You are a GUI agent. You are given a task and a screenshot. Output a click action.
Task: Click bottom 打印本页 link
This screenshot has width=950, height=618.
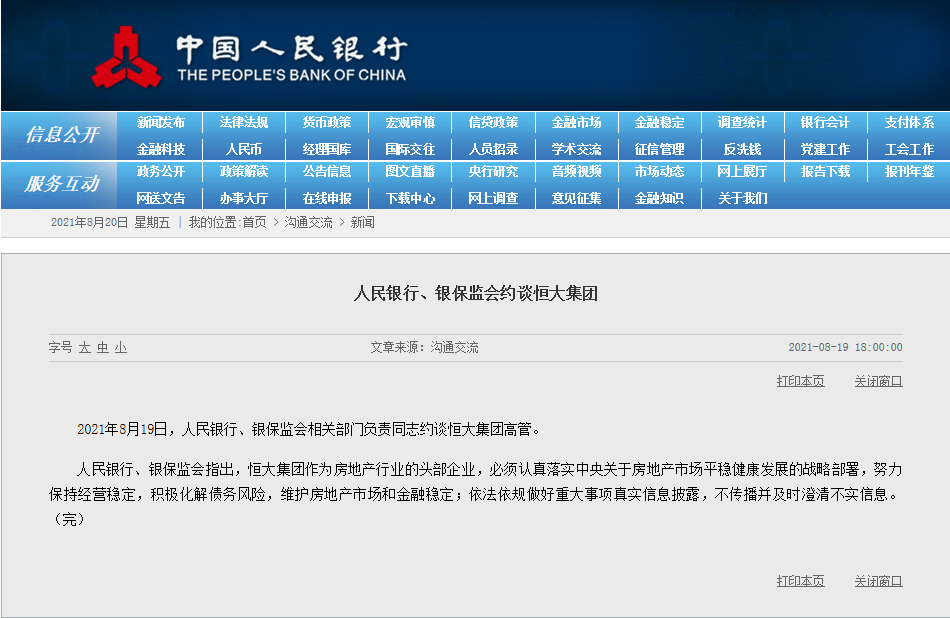pyautogui.click(x=800, y=581)
